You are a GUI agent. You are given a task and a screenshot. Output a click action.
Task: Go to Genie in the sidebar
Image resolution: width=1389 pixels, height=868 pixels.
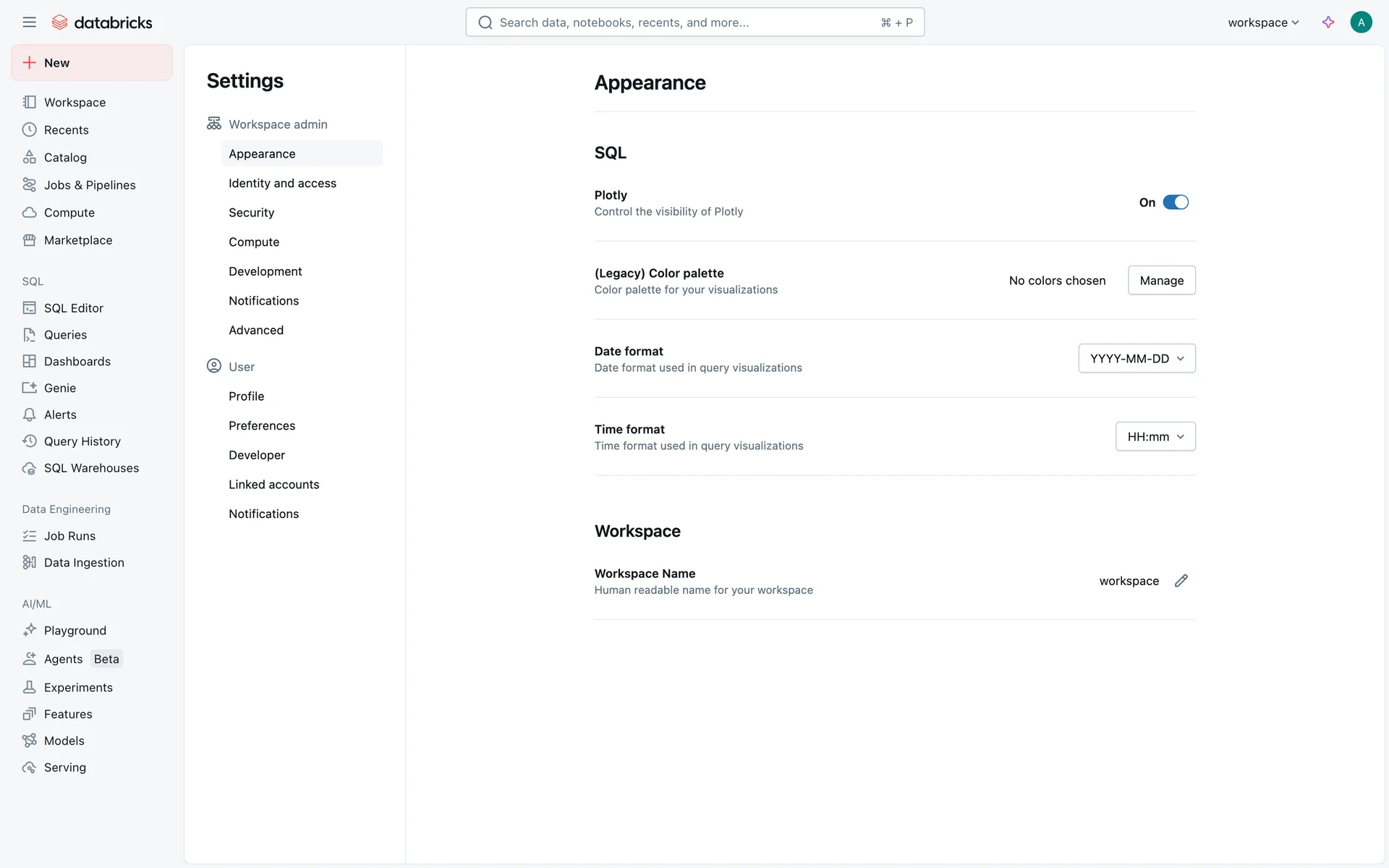(60, 388)
